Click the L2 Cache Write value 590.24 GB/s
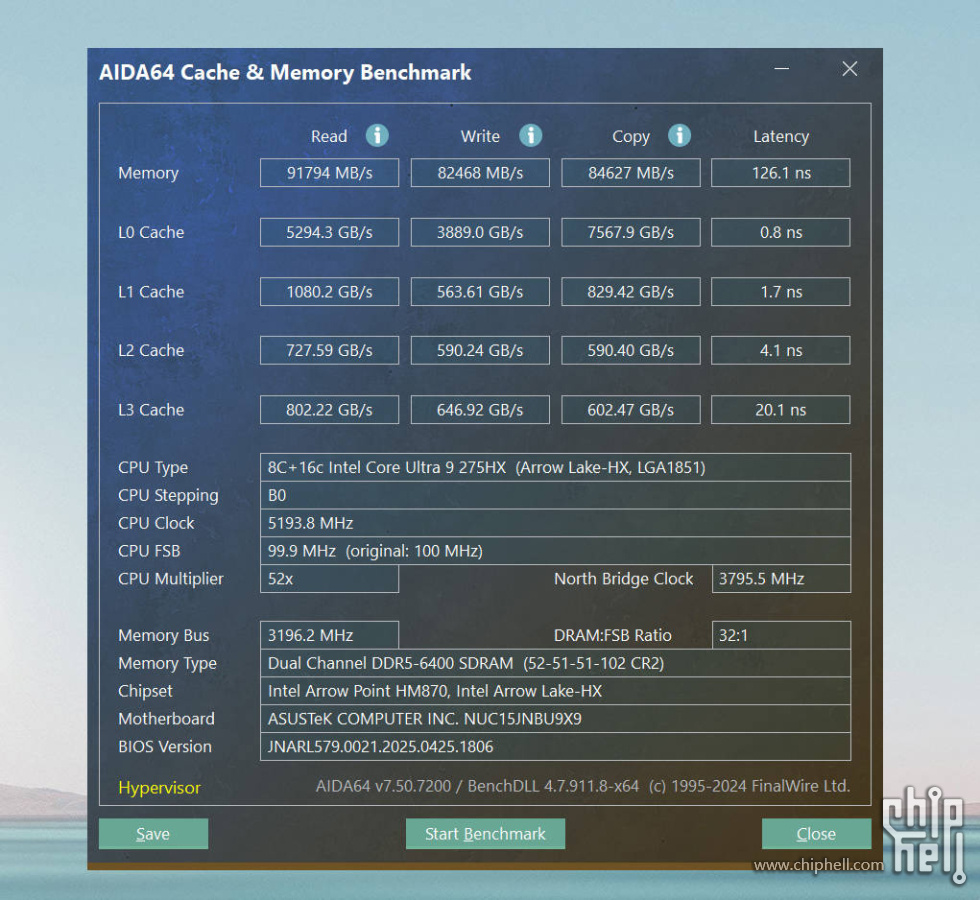980x900 pixels. (480, 351)
